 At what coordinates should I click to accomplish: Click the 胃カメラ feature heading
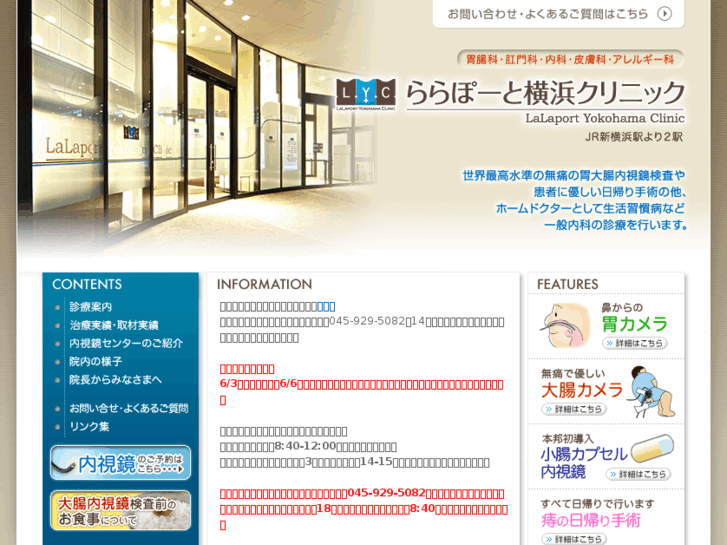pos(634,324)
